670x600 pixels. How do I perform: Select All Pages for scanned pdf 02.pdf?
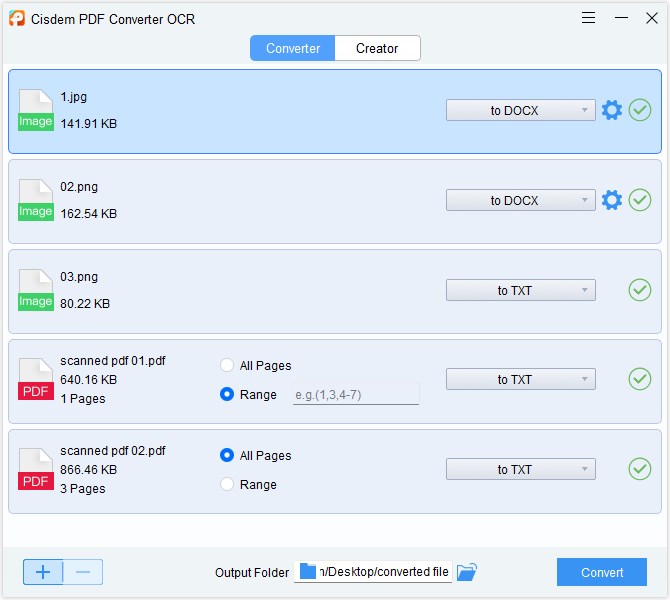coord(256,455)
